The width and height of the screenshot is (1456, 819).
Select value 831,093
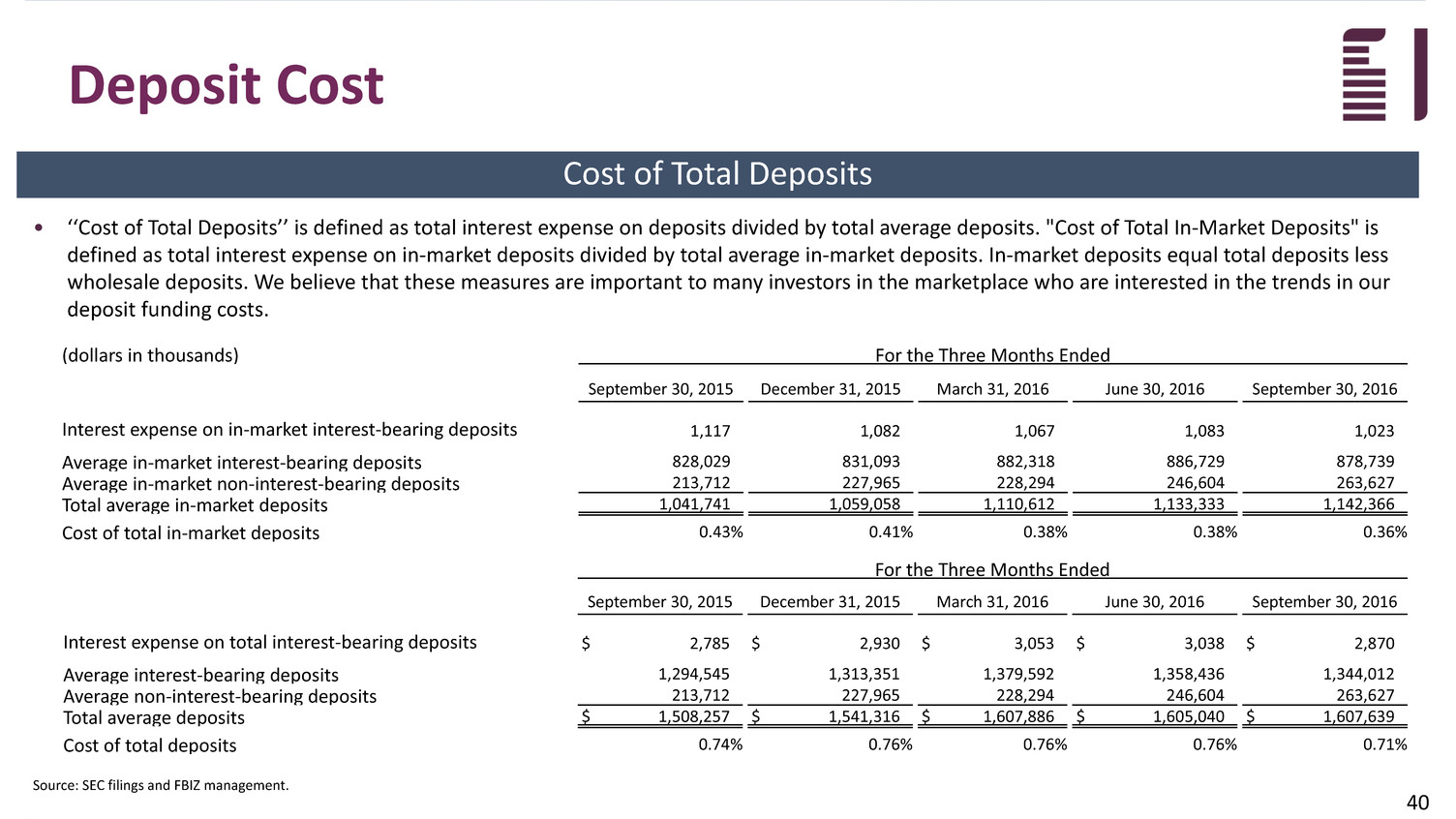click(x=871, y=462)
